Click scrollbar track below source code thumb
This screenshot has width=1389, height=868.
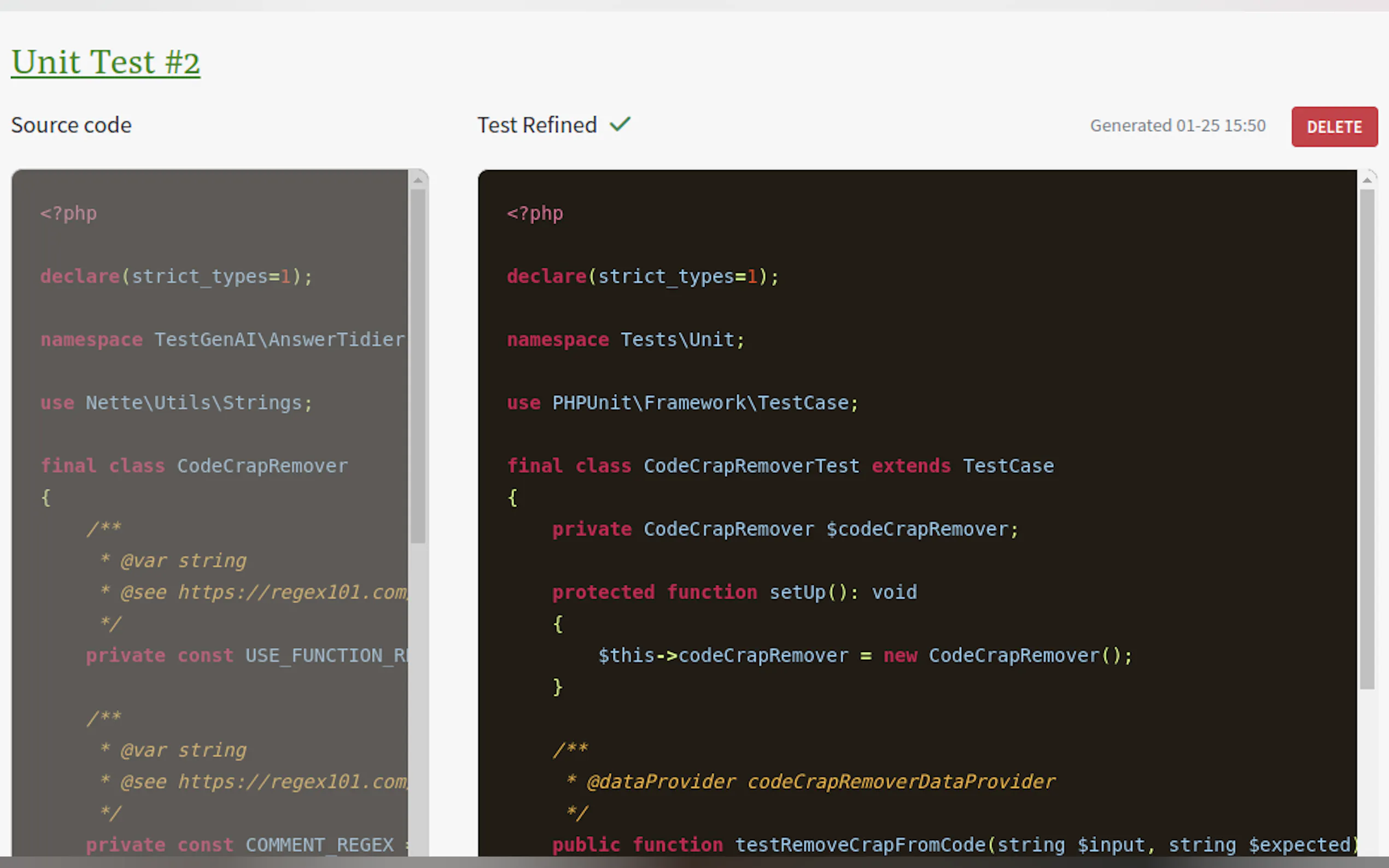point(418,700)
